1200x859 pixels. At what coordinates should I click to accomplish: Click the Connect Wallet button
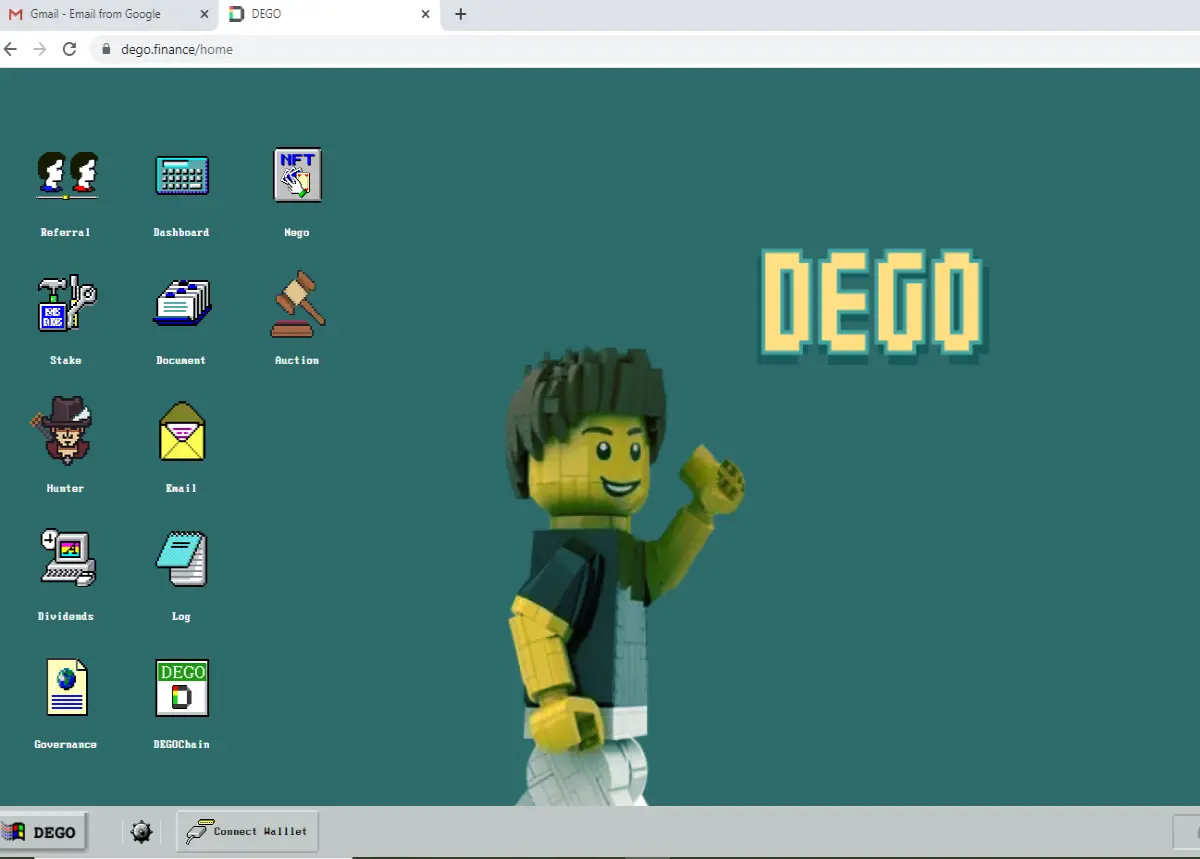[x=248, y=831]
